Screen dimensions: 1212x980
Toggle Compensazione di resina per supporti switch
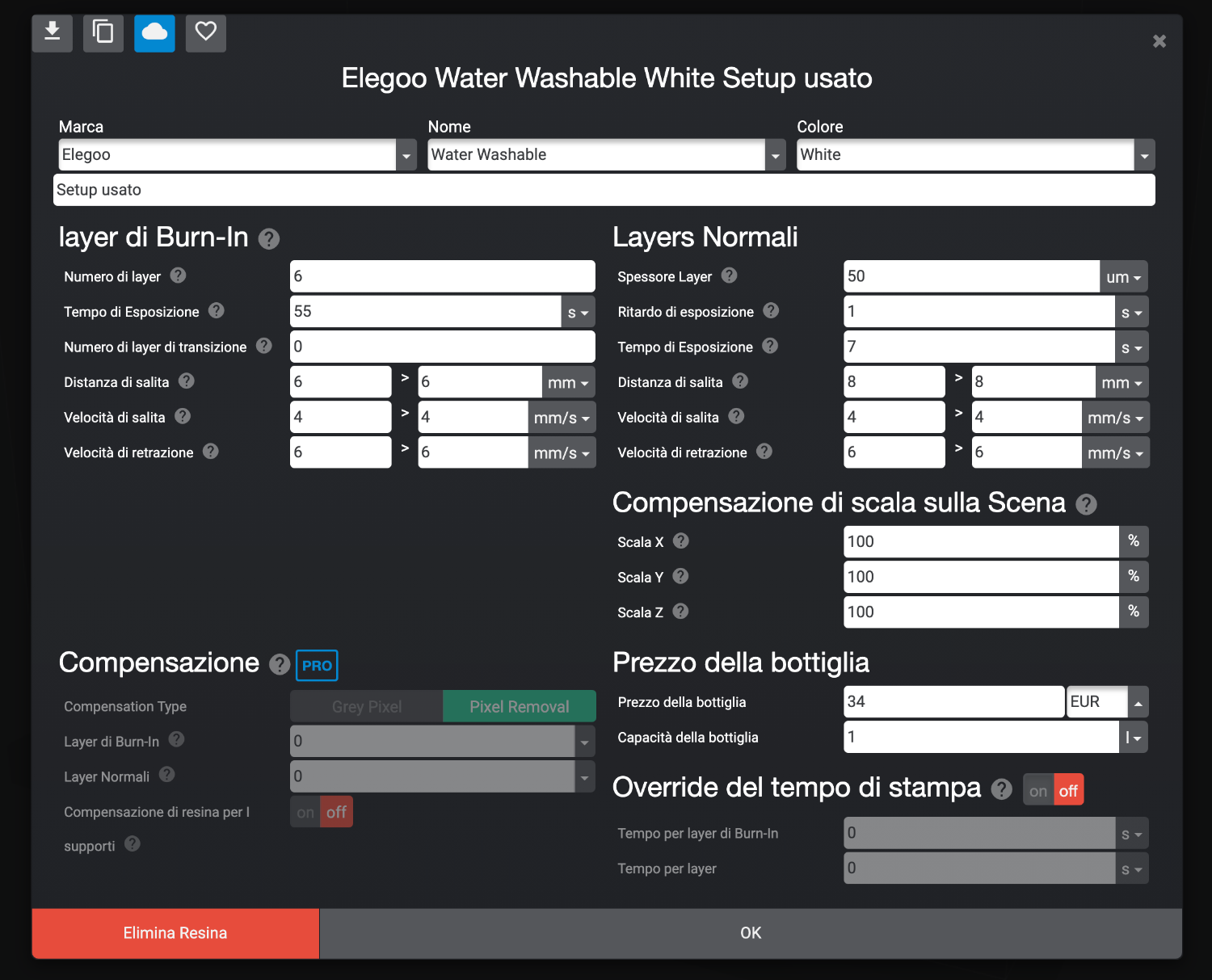pos(322,812)
